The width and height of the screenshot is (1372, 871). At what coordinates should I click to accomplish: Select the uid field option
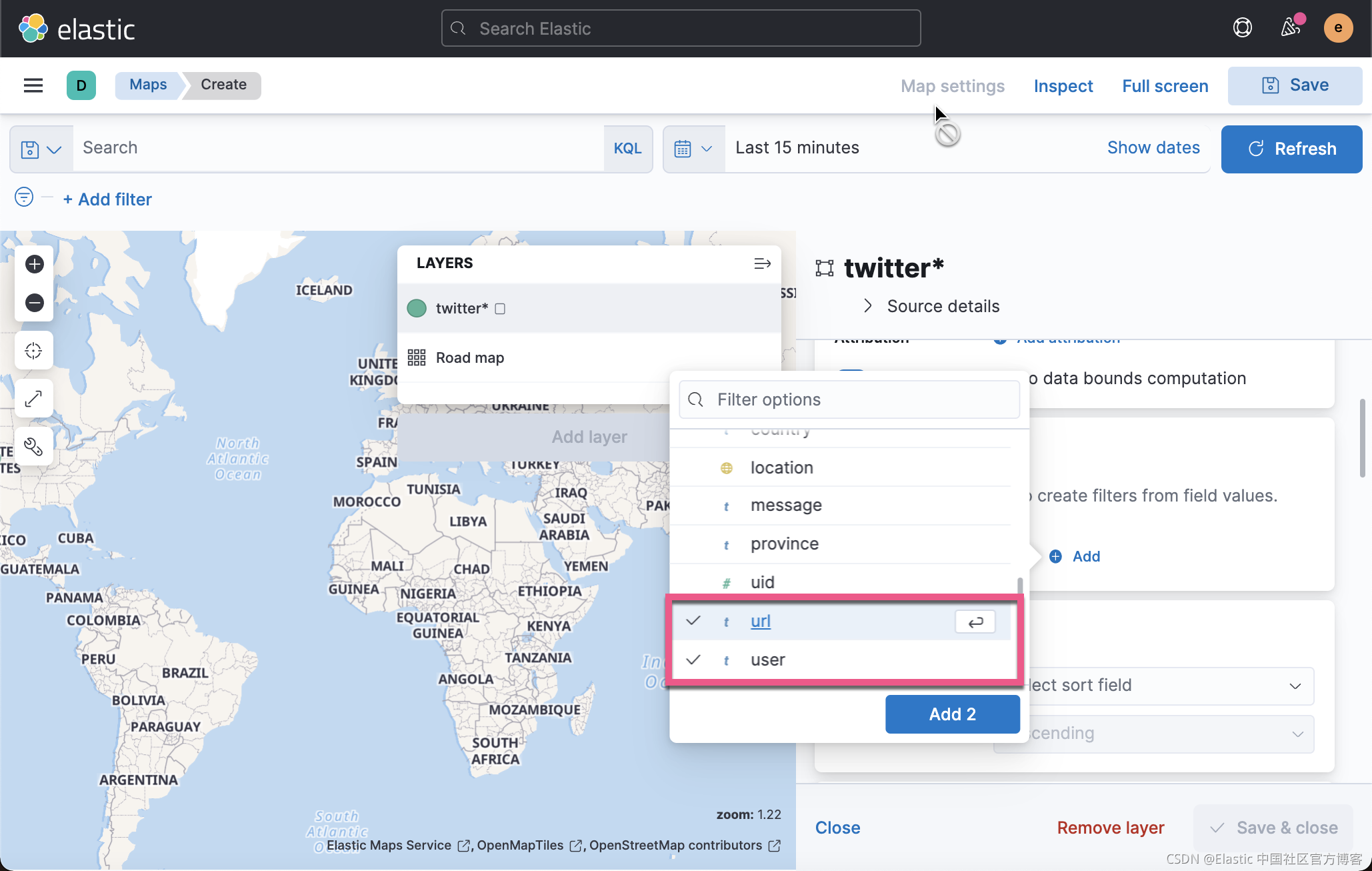point(840,582)
